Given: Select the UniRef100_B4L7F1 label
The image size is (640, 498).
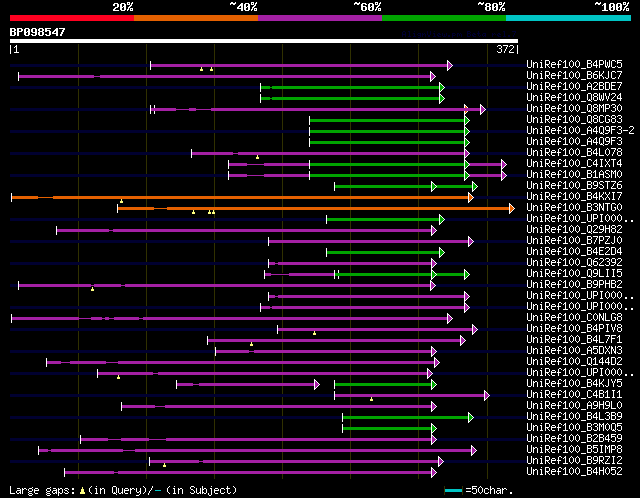Looking at the screenshot, I should pyautogui.click(x=574, y=340).
